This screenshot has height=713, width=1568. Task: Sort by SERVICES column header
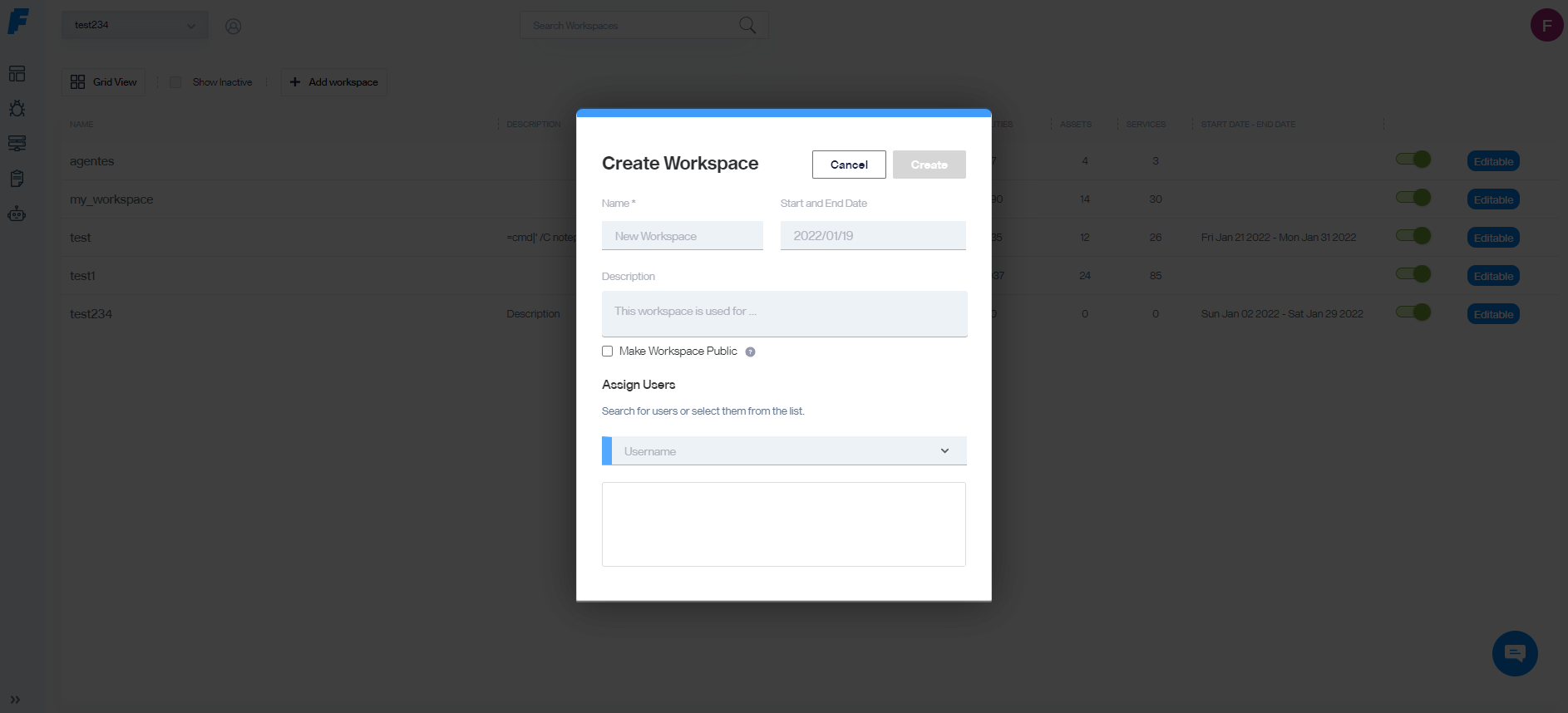(x=1146, y=125)
